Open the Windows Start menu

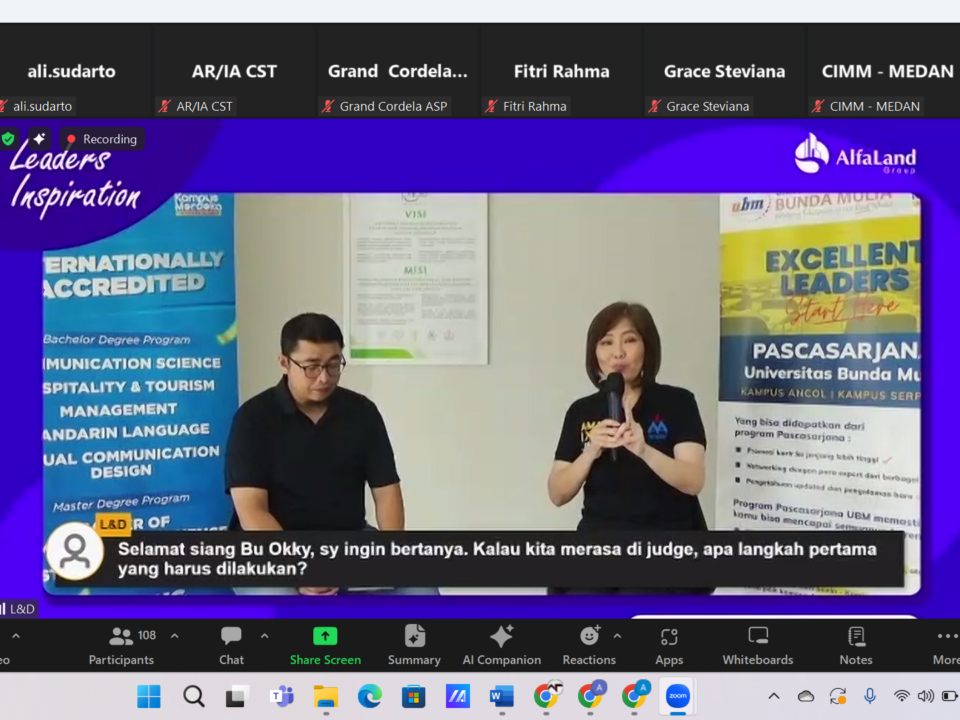click(149, 696)
